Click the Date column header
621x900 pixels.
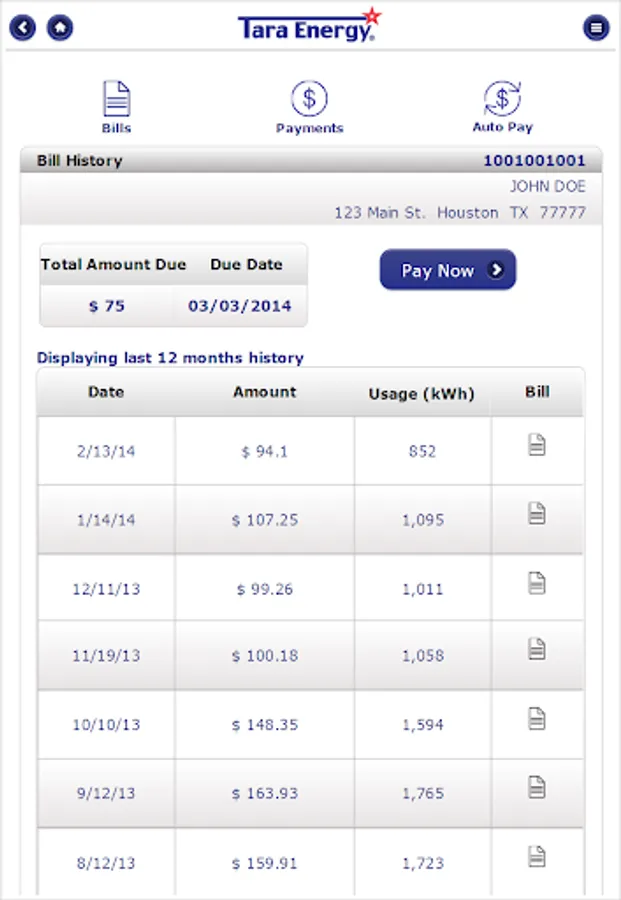(106, 392)
